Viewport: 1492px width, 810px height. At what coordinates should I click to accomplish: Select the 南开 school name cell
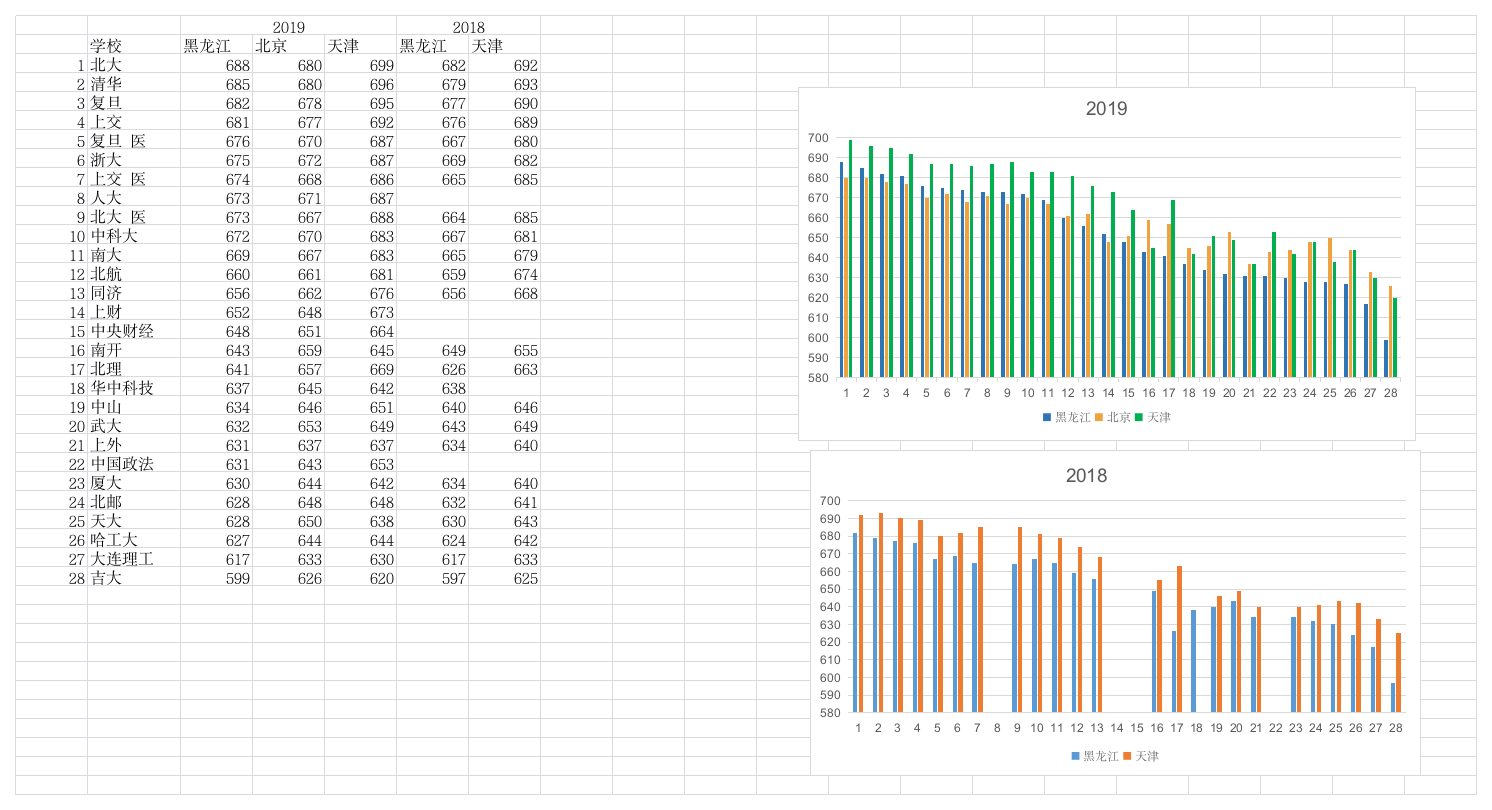coord(134,350)
